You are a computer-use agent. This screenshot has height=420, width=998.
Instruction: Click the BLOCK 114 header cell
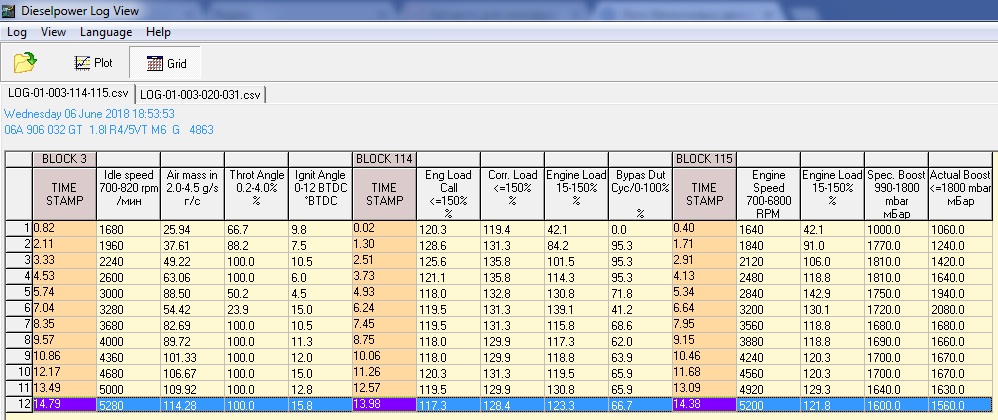point(384,159)
